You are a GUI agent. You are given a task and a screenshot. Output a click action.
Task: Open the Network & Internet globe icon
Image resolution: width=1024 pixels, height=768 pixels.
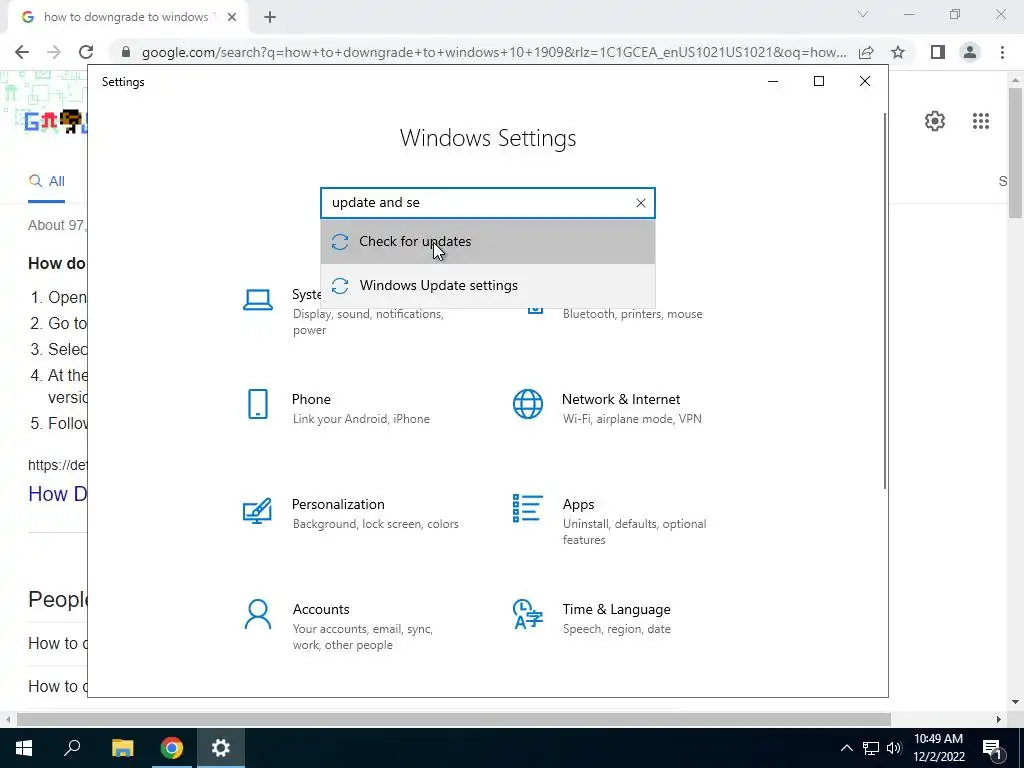click(x=528, y=404)
